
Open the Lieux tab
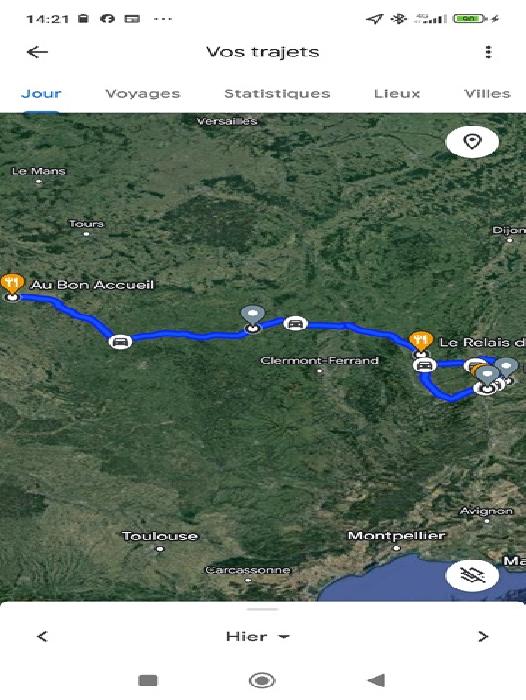point(397,93)
